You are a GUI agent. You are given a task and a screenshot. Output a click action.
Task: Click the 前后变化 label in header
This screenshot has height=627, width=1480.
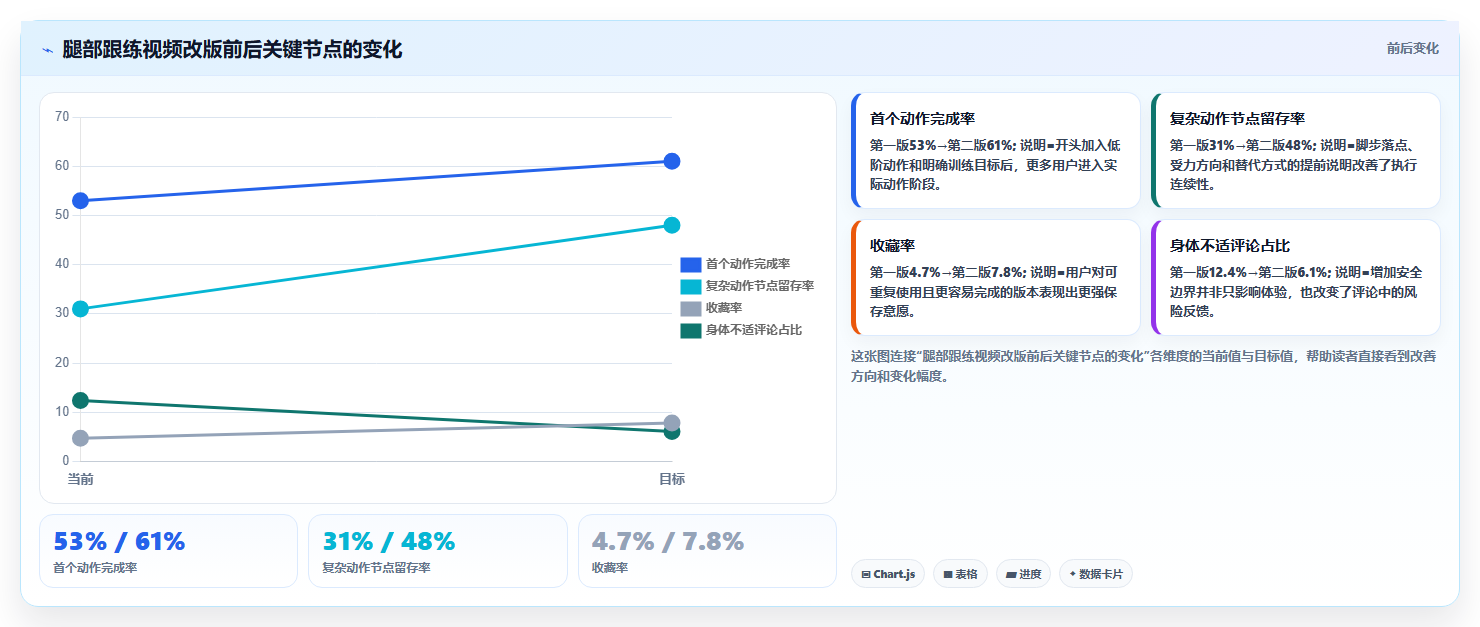(x=1413, y=48)
